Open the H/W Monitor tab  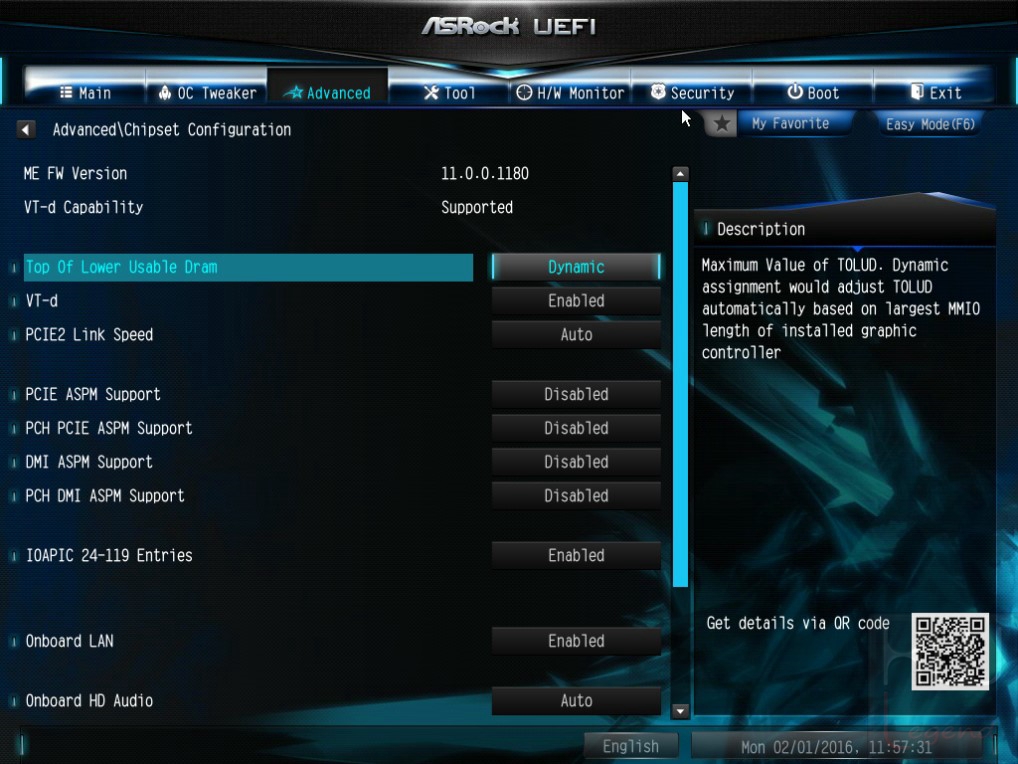[x=570, y=93]
